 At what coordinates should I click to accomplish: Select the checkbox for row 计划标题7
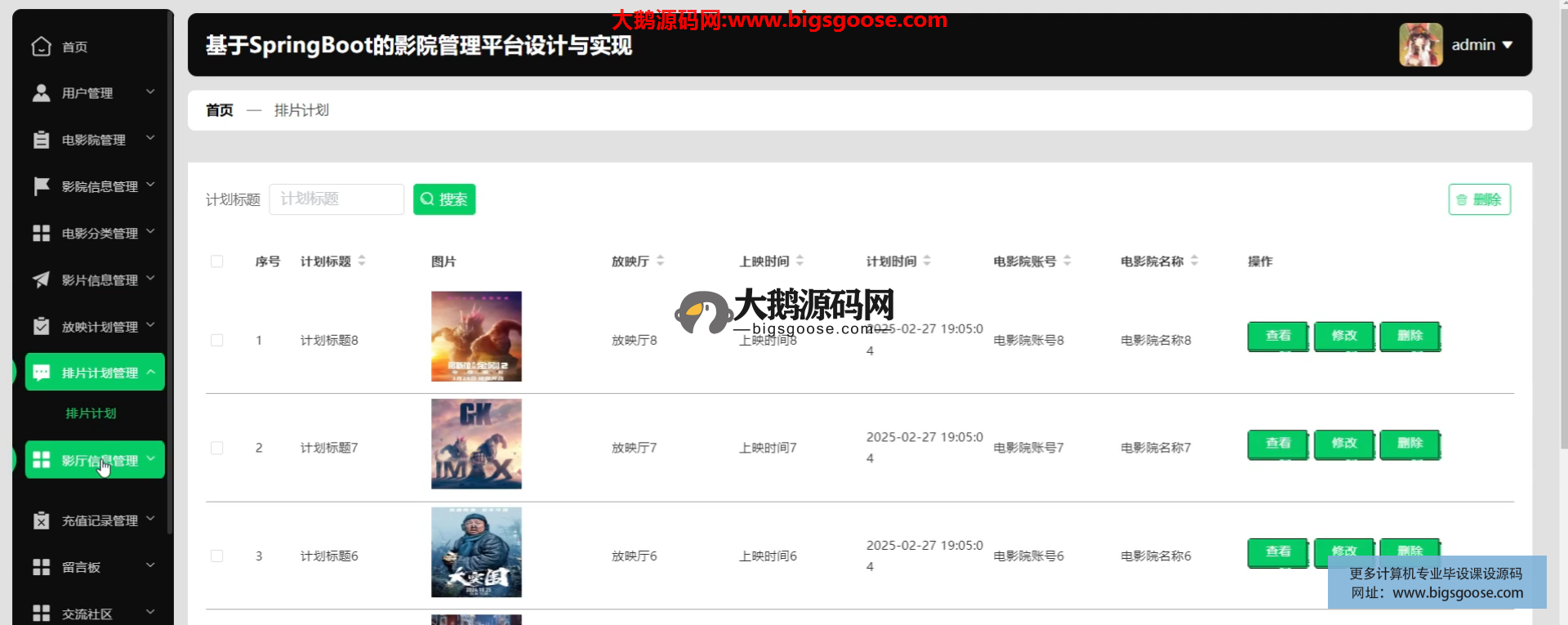click(216, 448)
